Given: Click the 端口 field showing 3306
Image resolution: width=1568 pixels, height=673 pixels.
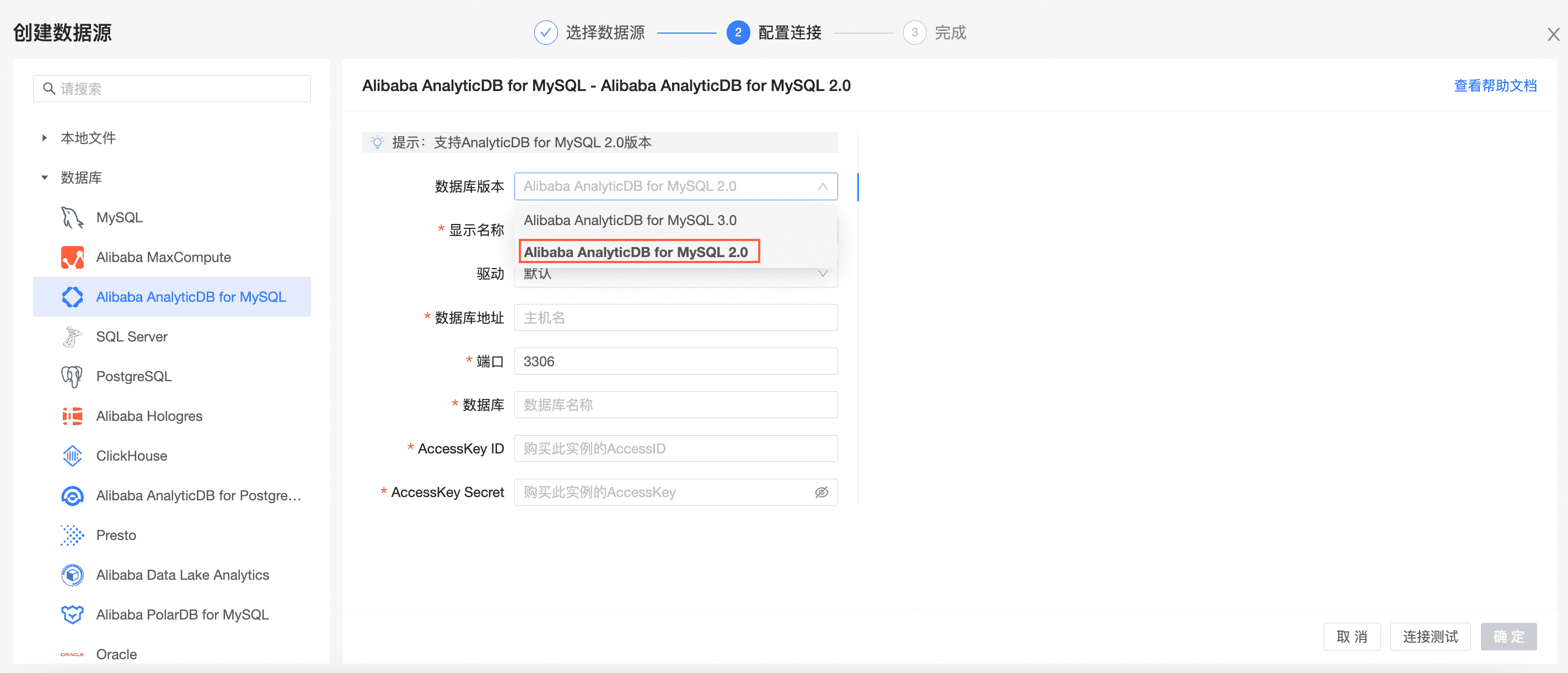Looking at the screenshot, I should [x=675, y=362].
